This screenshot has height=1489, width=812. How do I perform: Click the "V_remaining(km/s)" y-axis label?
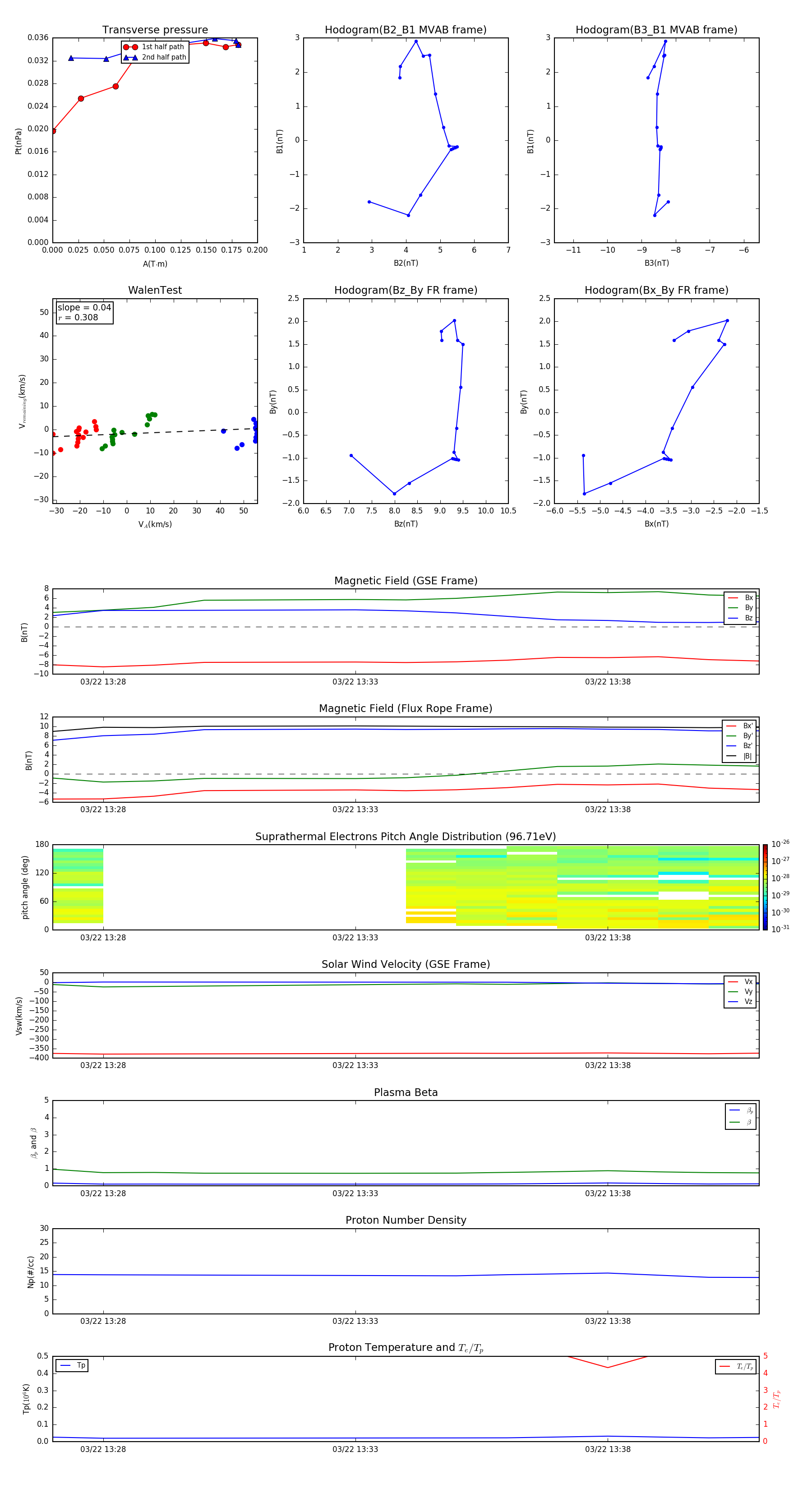click(x=23, y=401)
